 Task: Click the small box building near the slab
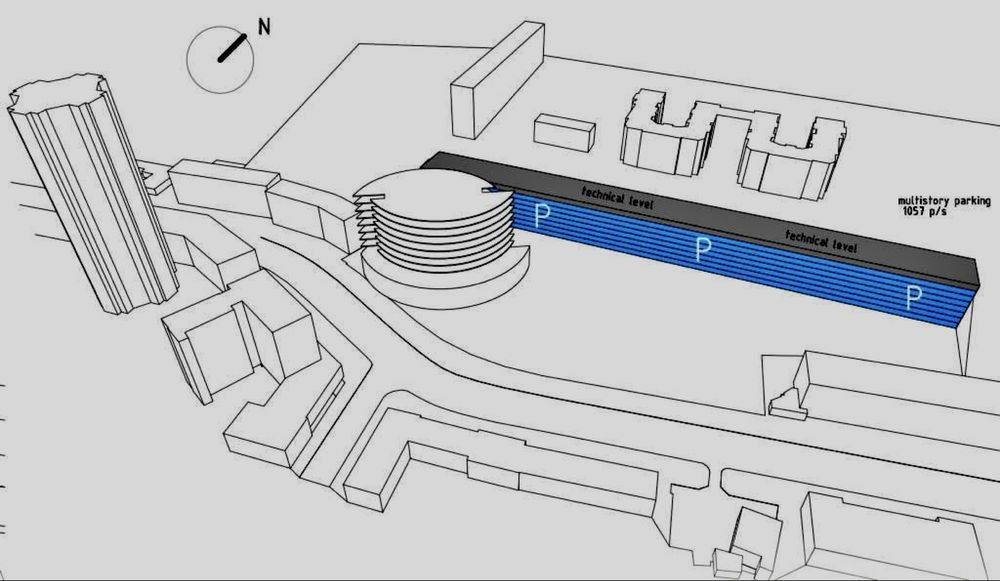click(x=564, y=133)
